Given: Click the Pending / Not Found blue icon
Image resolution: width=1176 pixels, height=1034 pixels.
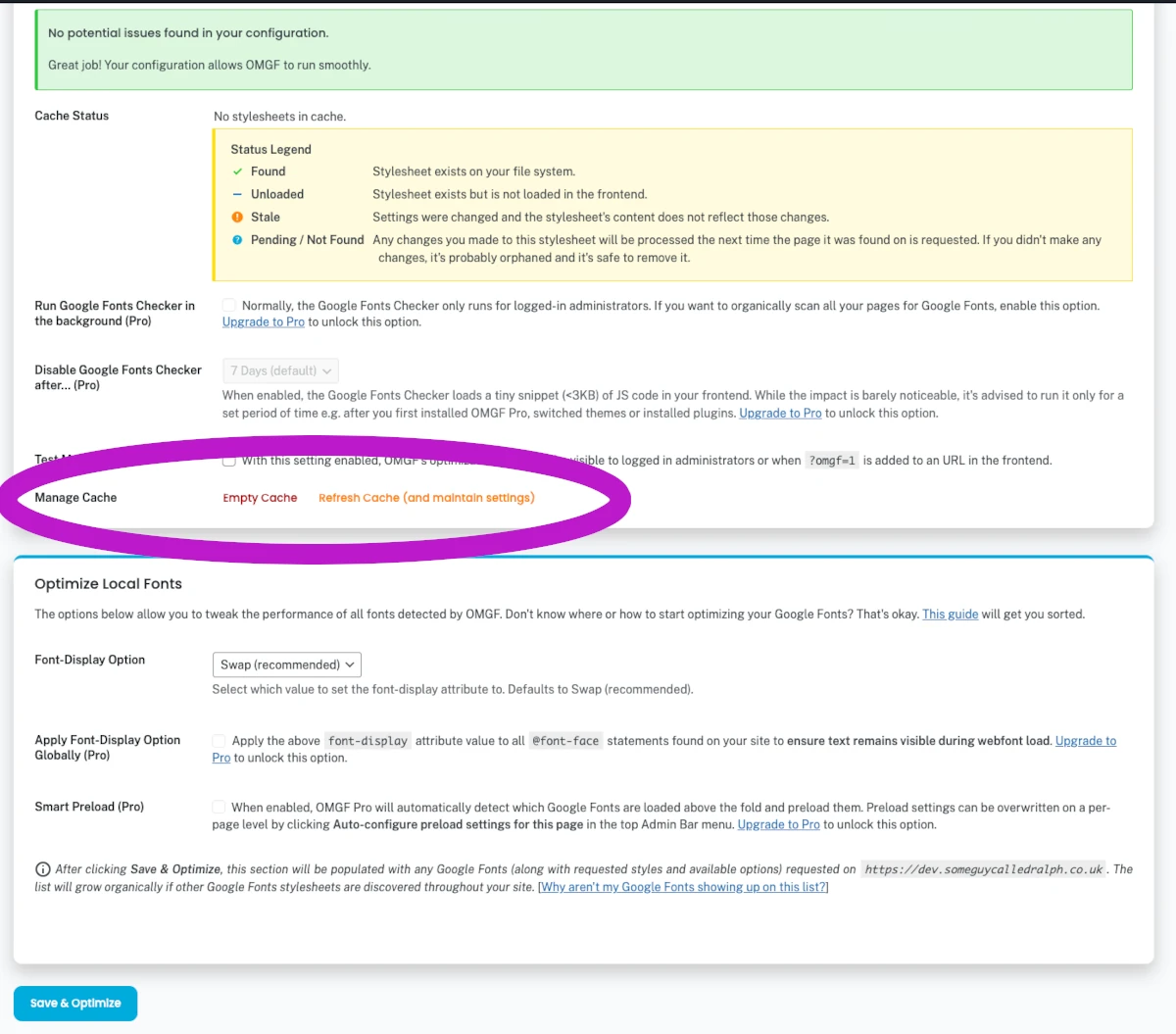Looking at the screenshot, I should pos(237,240).
